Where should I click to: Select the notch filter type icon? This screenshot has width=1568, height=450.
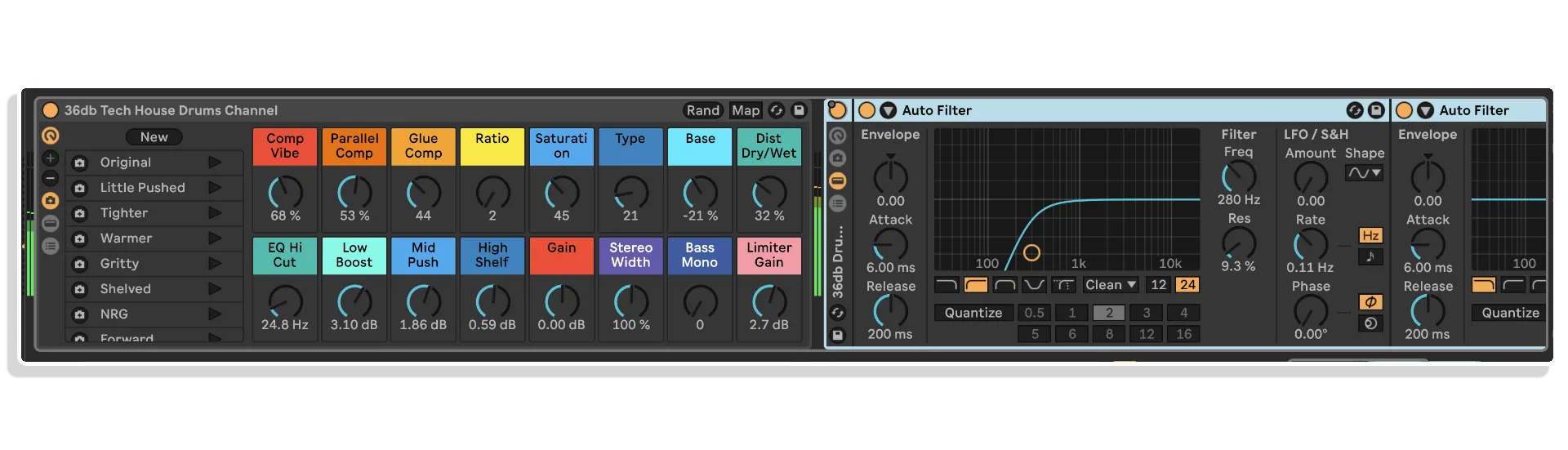pyautogui.click(x=1034, y=285)
